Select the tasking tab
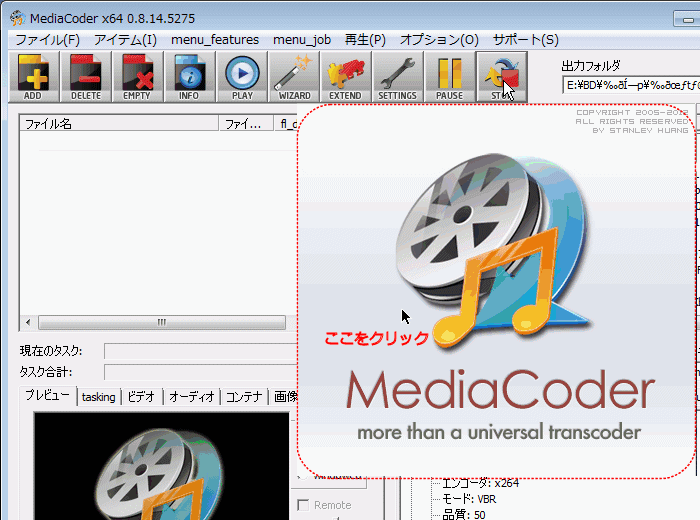This screenshot has height=520, width=700. pos(98,397)
